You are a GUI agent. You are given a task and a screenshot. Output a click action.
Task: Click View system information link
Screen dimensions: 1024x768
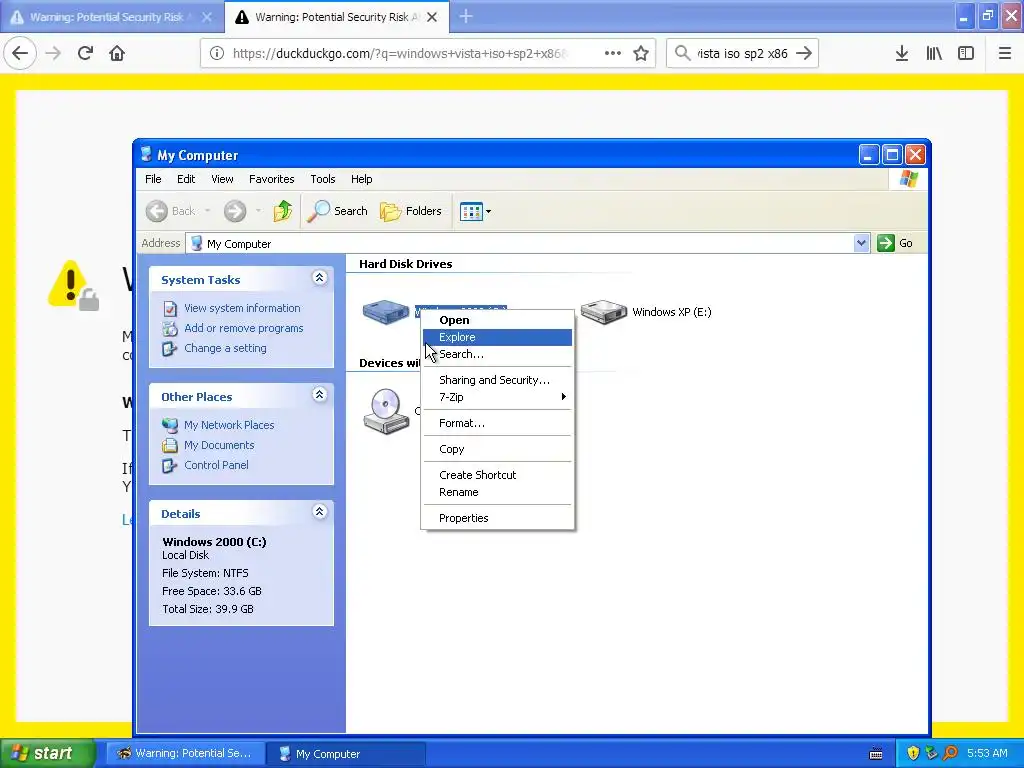click(242, 308)
